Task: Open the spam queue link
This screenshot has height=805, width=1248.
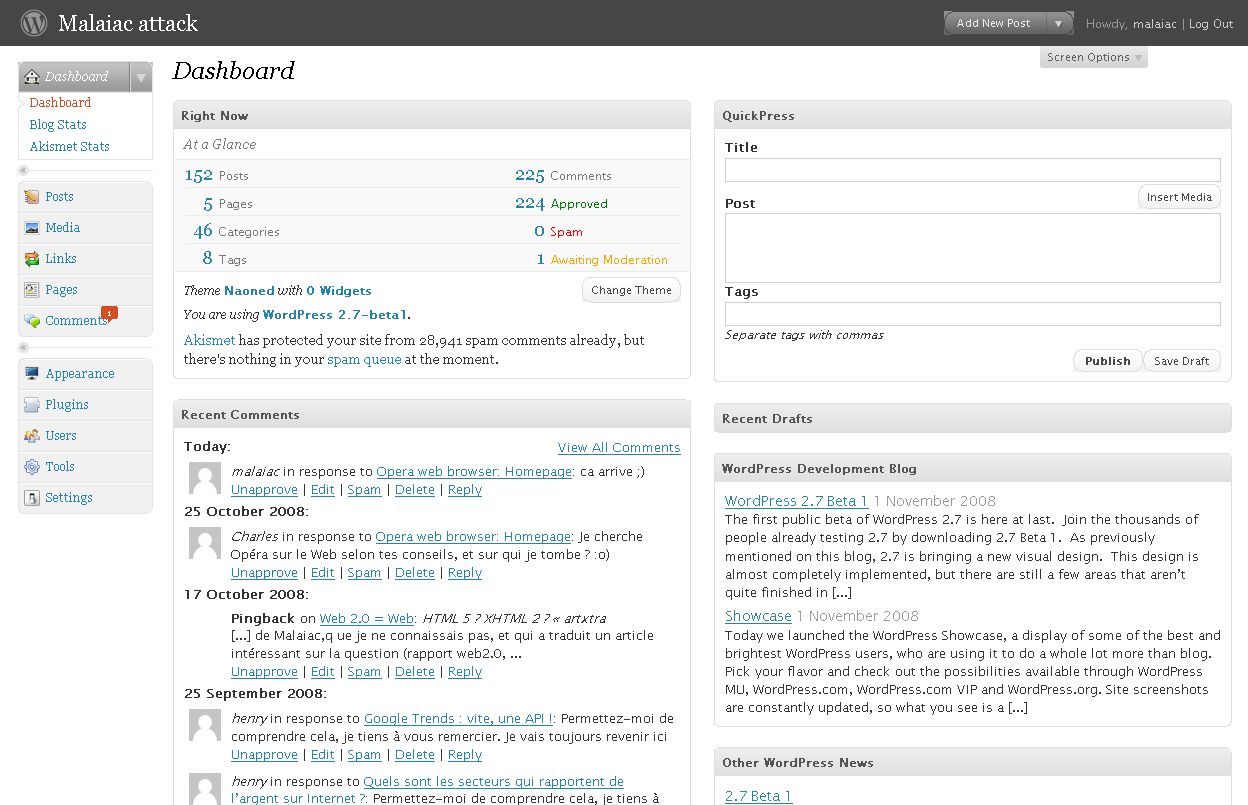Action: [x=364, y=360]
